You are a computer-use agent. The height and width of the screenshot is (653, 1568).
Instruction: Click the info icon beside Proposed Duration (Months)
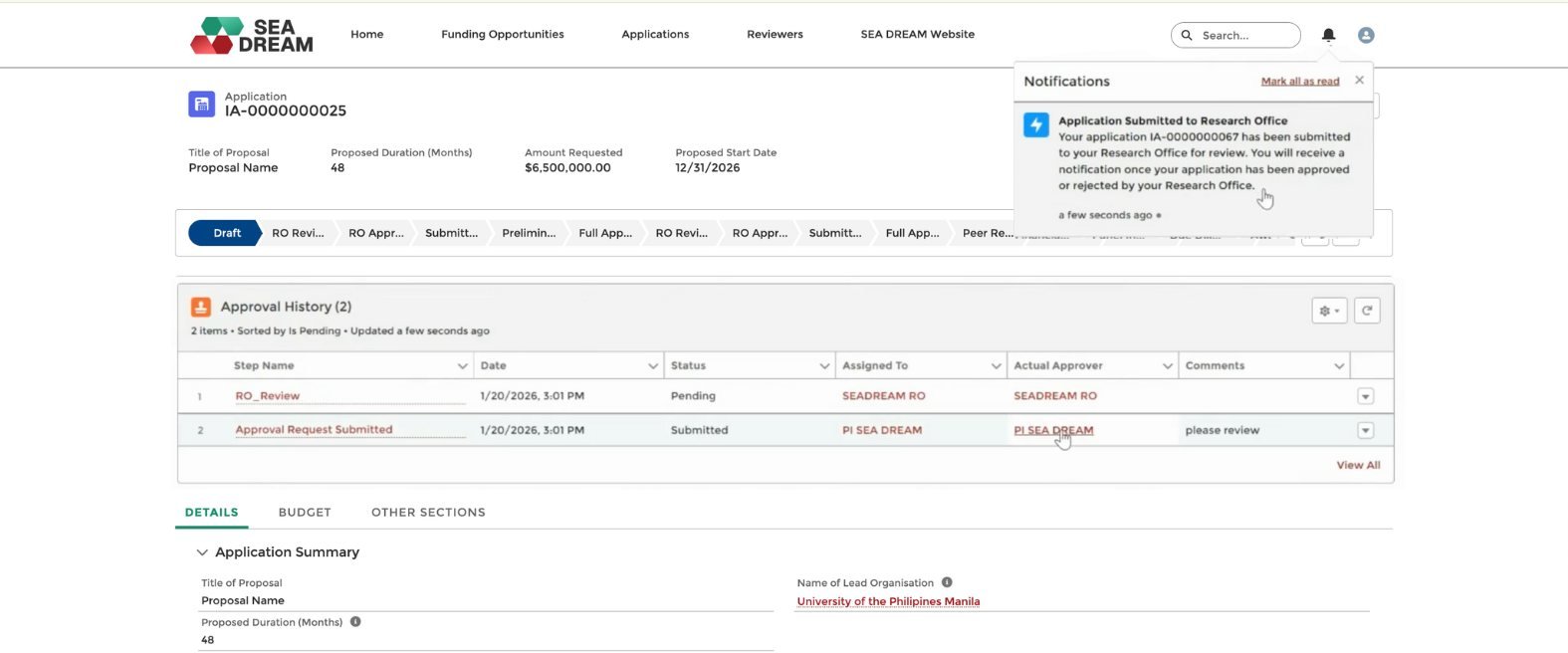(x=355, y=622)
